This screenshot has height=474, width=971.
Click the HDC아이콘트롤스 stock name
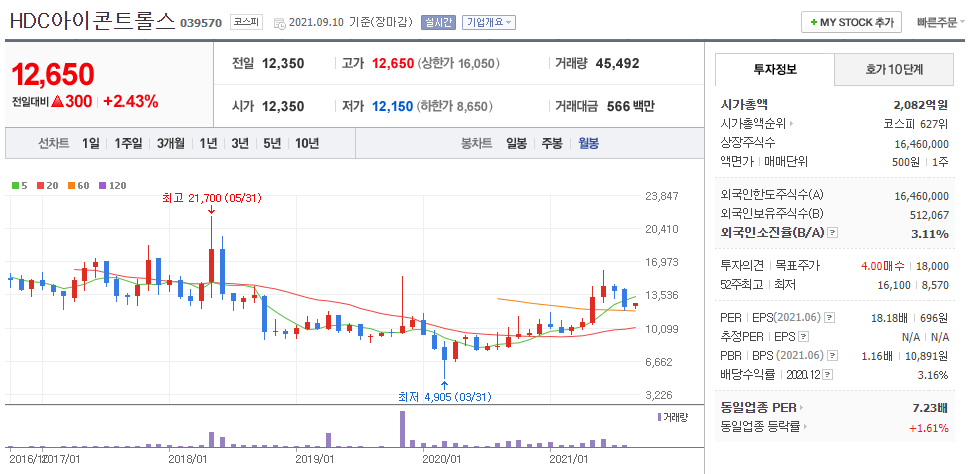[x=92, y=21]
